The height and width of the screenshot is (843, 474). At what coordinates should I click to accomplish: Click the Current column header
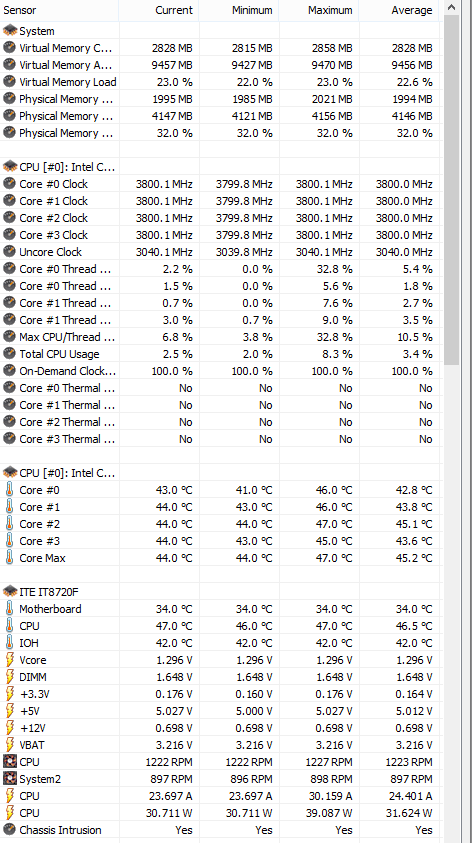pos(159,10)
